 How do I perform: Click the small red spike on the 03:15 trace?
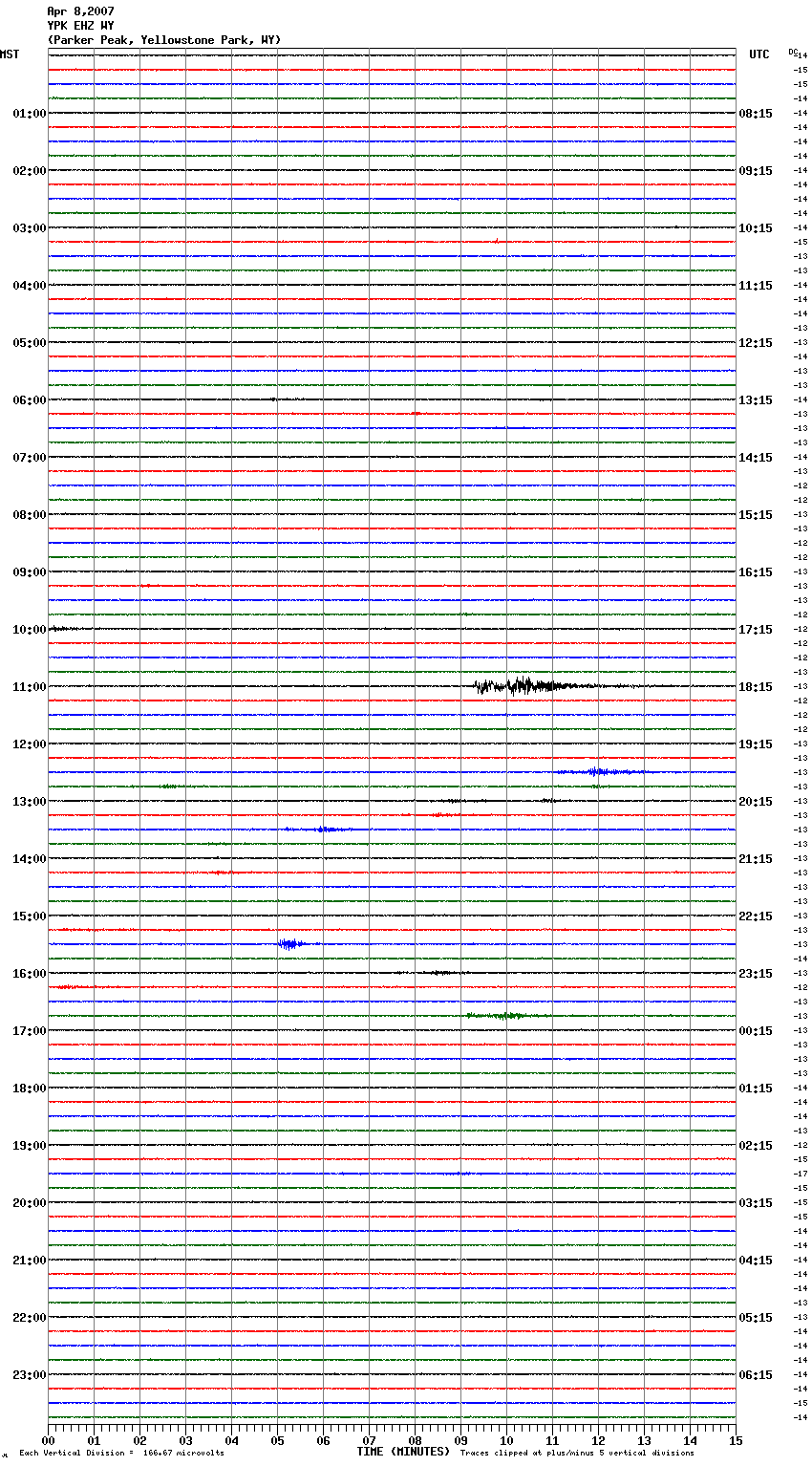pyautogui.click(x=497, y=241)
